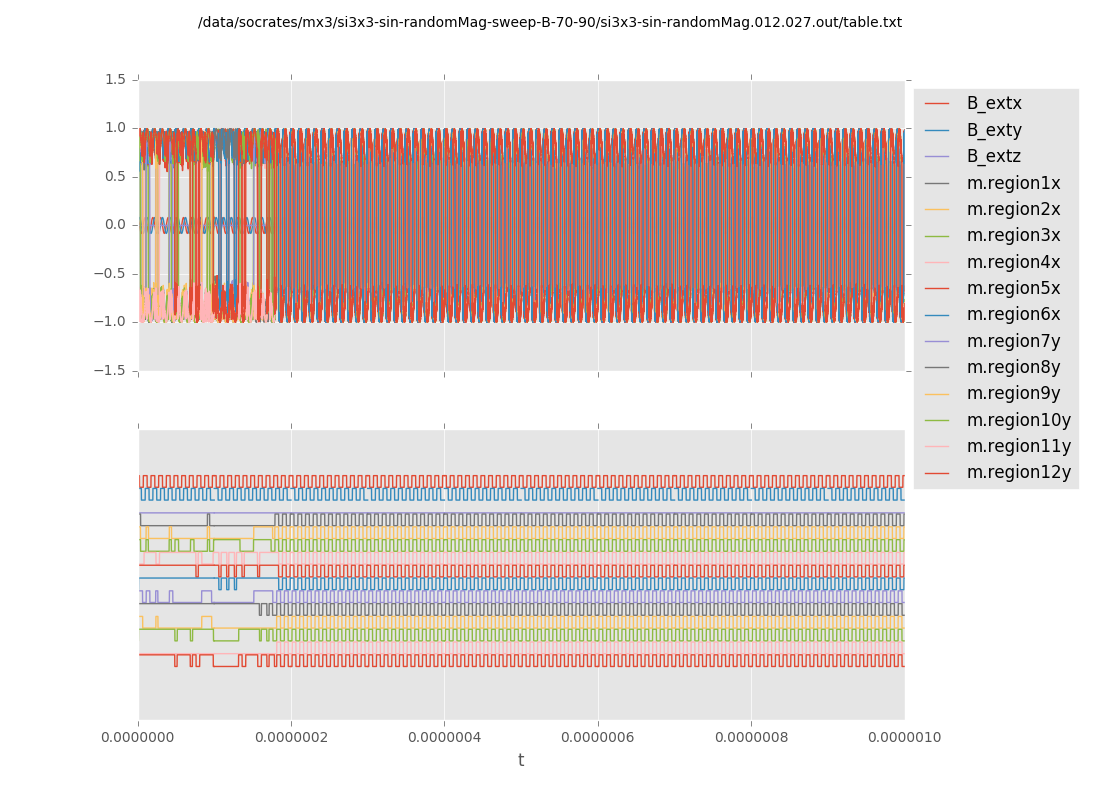This screenshot has height=800, width=1100.
Task: Click the m.region4x pink line swatch
Action: point(937,263)
